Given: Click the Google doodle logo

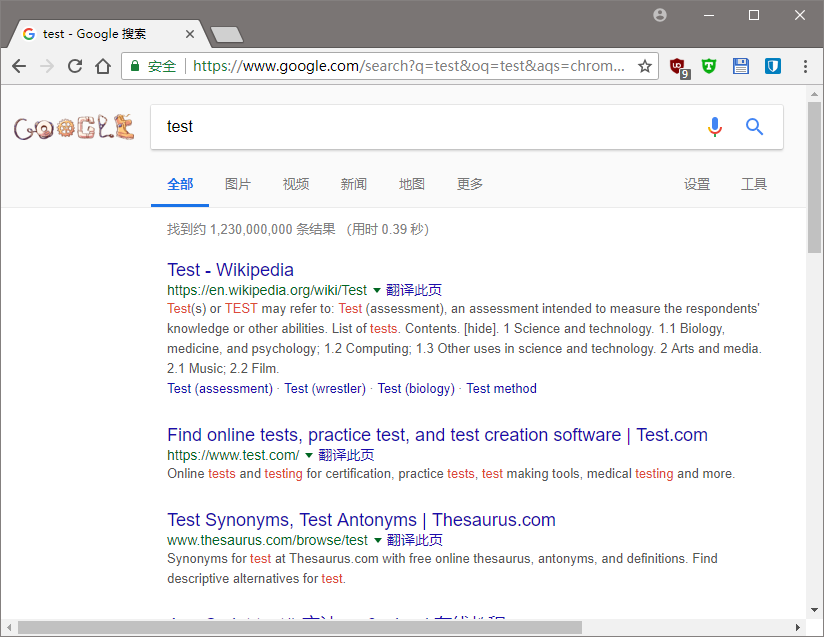Looking at the screenshot, I should pos(74,127).
